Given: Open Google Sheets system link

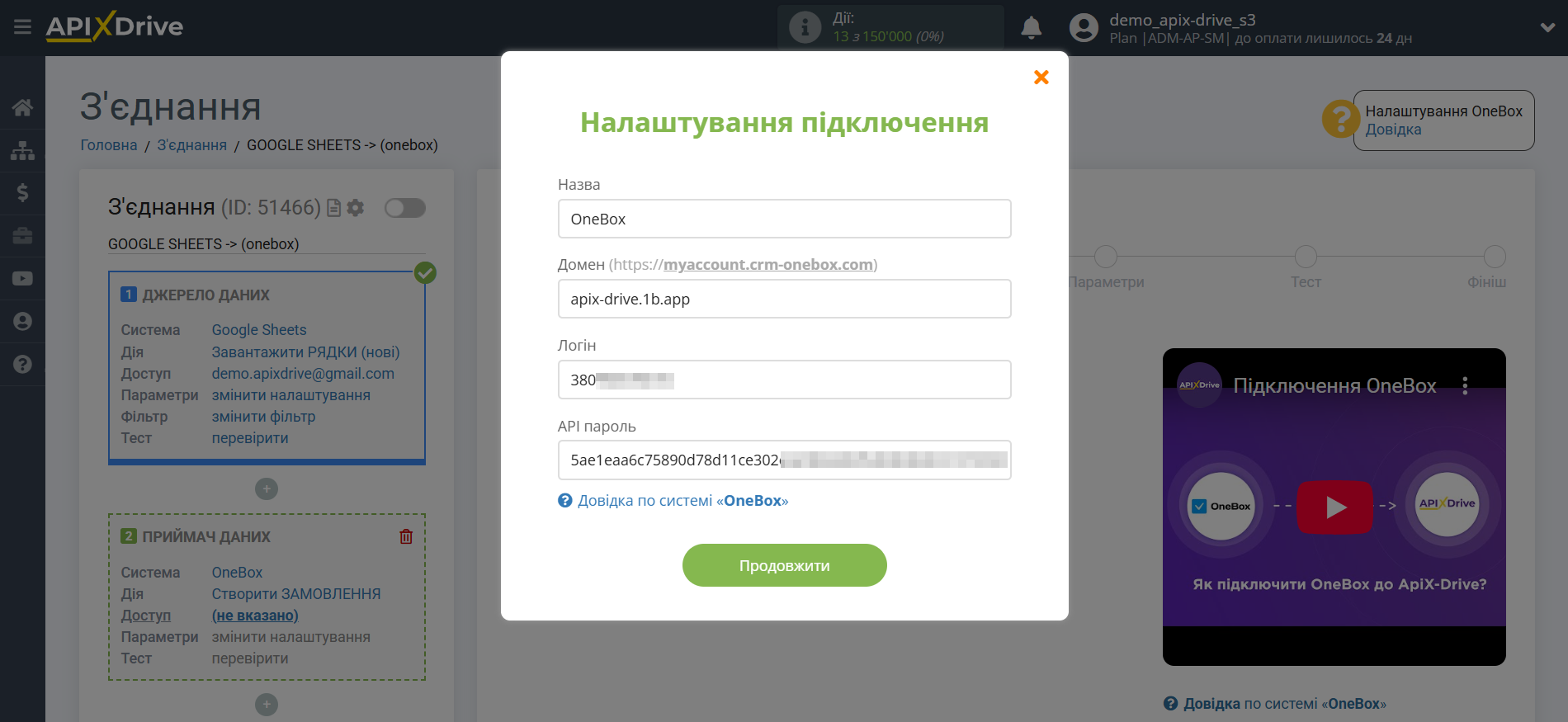Looking at the screenshot, I should tap(259, 330).
